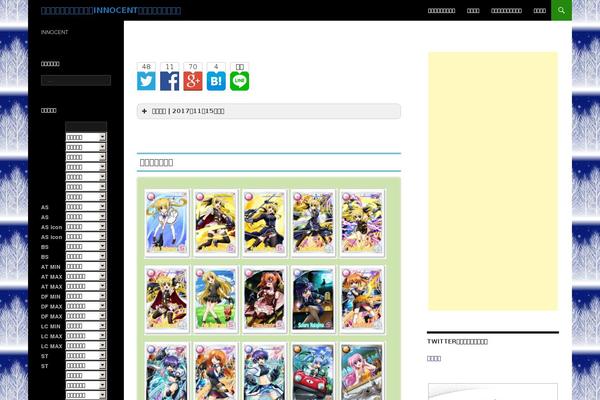
Task: Open the night-scene card with teal caption
Action: click(313, 299)
